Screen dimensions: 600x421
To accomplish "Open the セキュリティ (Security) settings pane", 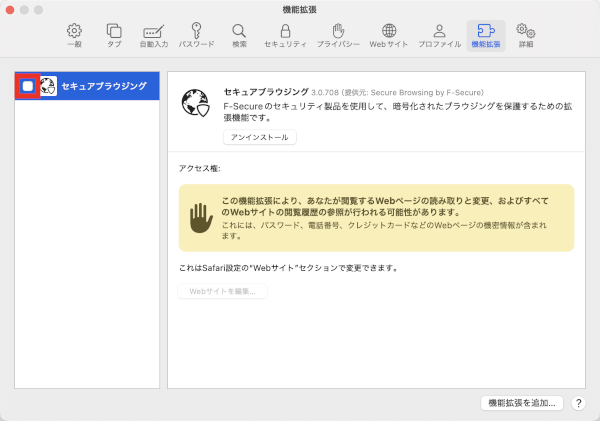I will pos(285,36).
